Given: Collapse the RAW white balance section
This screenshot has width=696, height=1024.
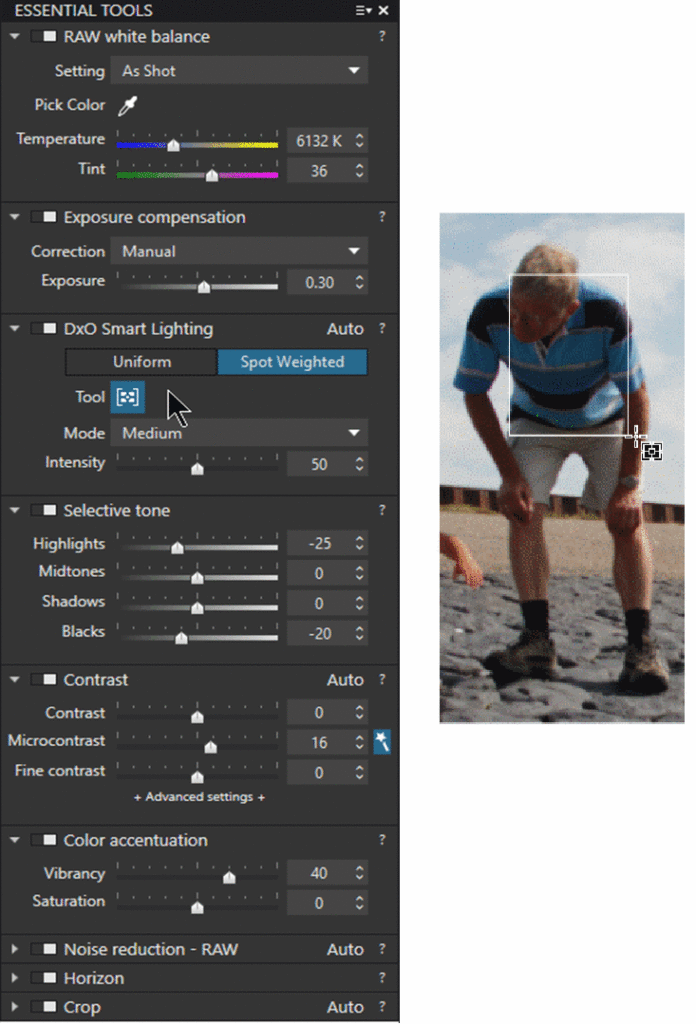Looking at the screenshot, I should tap(14, 37).
